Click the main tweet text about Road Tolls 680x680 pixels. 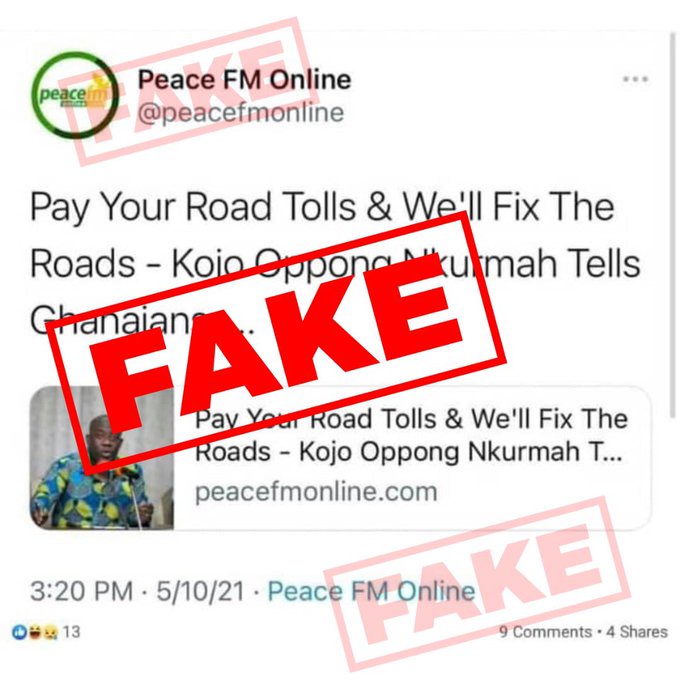[335, 263]
